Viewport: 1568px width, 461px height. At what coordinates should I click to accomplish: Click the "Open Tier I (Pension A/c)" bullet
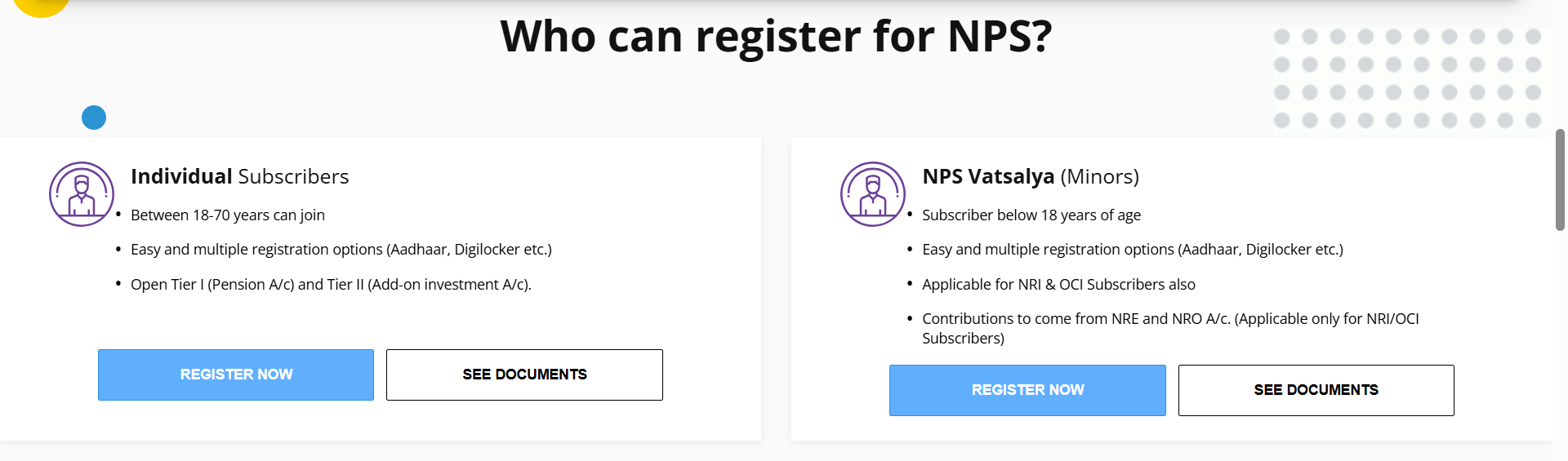tap(331, 285)
